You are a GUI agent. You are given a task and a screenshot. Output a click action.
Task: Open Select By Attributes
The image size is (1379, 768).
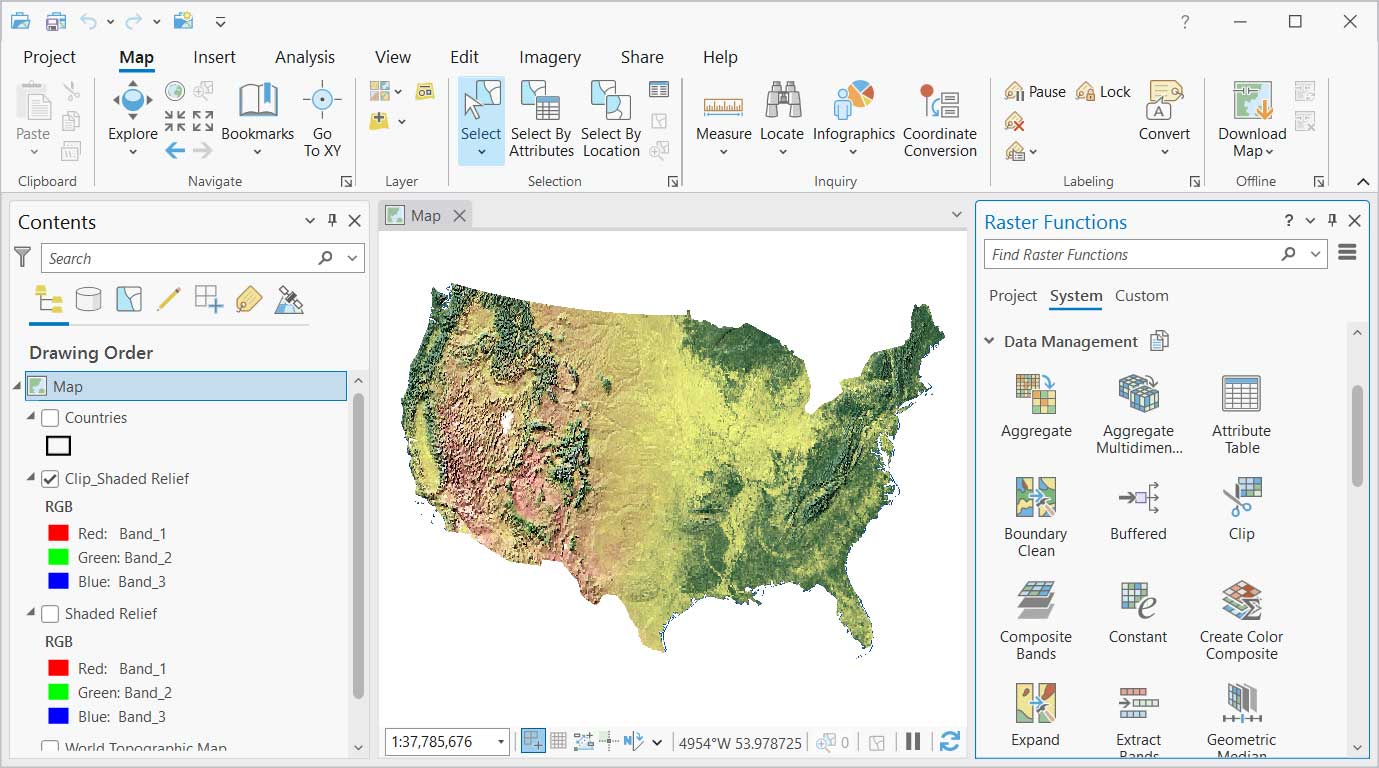[x=541, y=120]
